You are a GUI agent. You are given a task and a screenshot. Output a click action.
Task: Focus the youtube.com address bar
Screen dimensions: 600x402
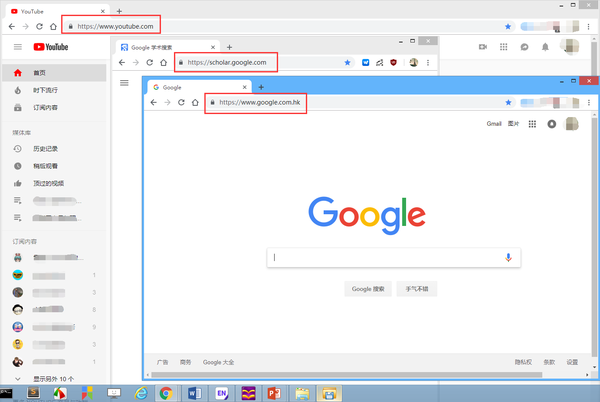[x=289, y=26]
